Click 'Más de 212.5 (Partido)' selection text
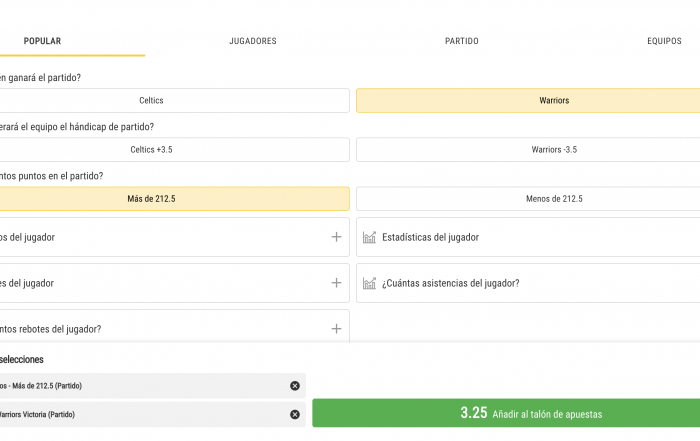The height and width of the screenshot is (441, 700). pyautogui.click(x=47, y=386)
